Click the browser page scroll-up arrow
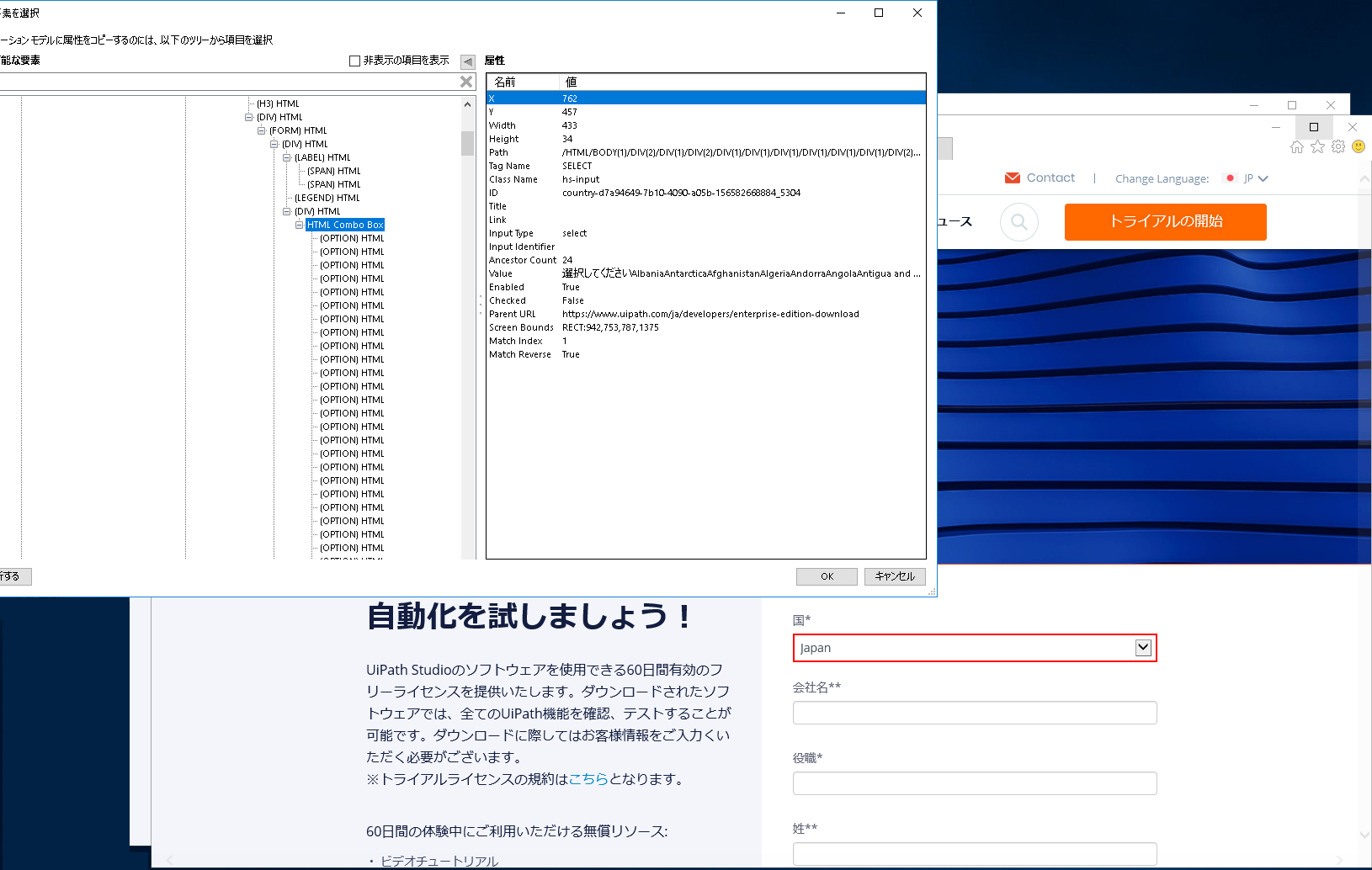1372x870 pixels. (x=1364, y=178)
